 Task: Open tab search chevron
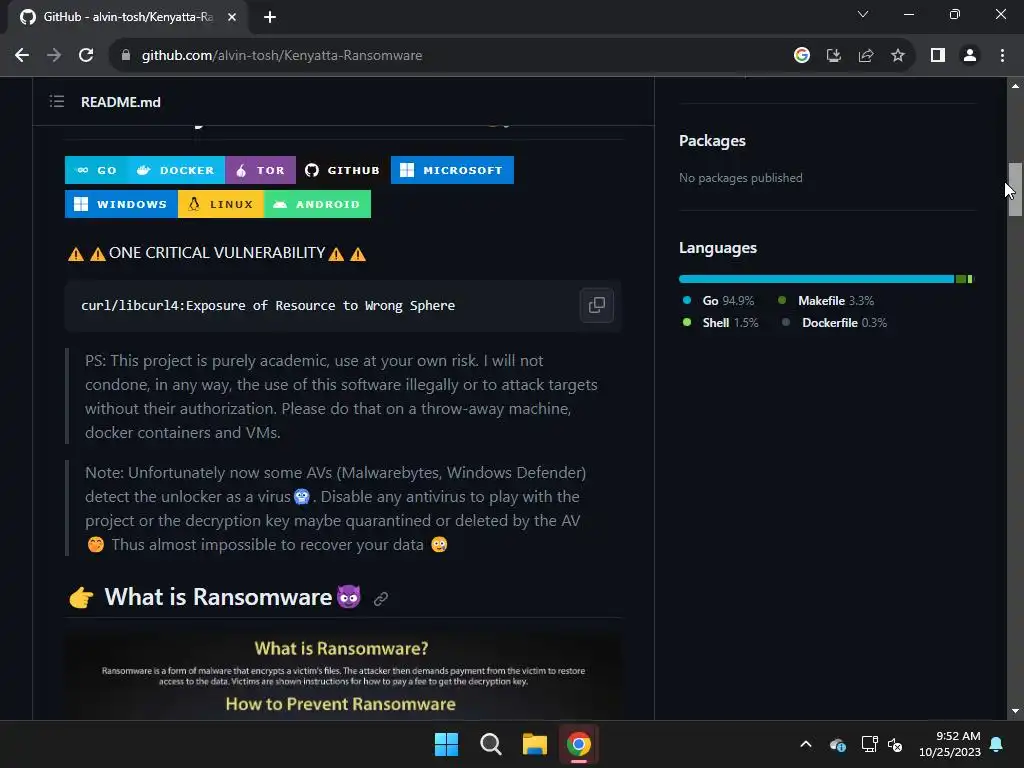(x=863, y=14)
